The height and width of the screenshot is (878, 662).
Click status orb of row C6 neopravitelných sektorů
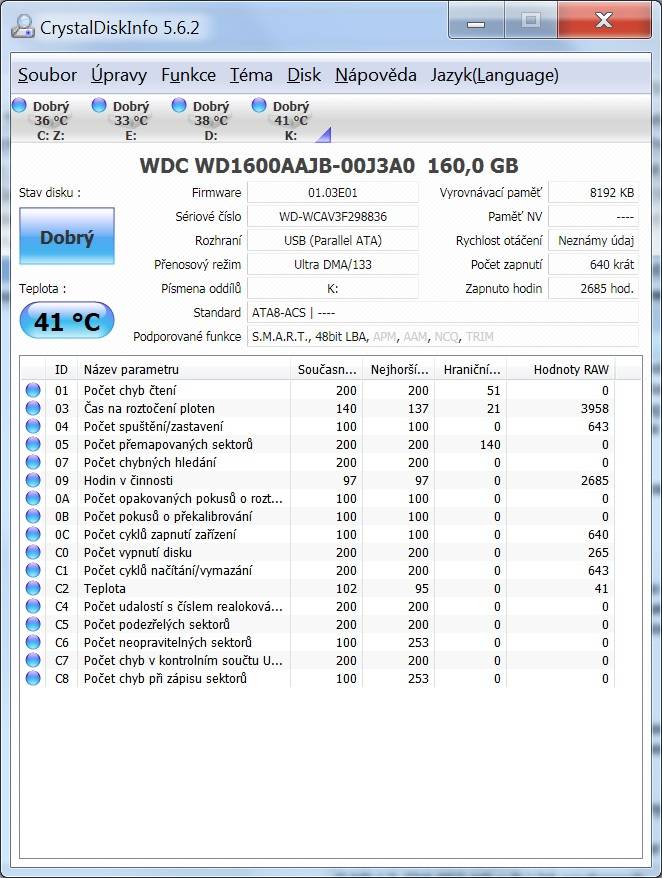[x=33, y=642]
